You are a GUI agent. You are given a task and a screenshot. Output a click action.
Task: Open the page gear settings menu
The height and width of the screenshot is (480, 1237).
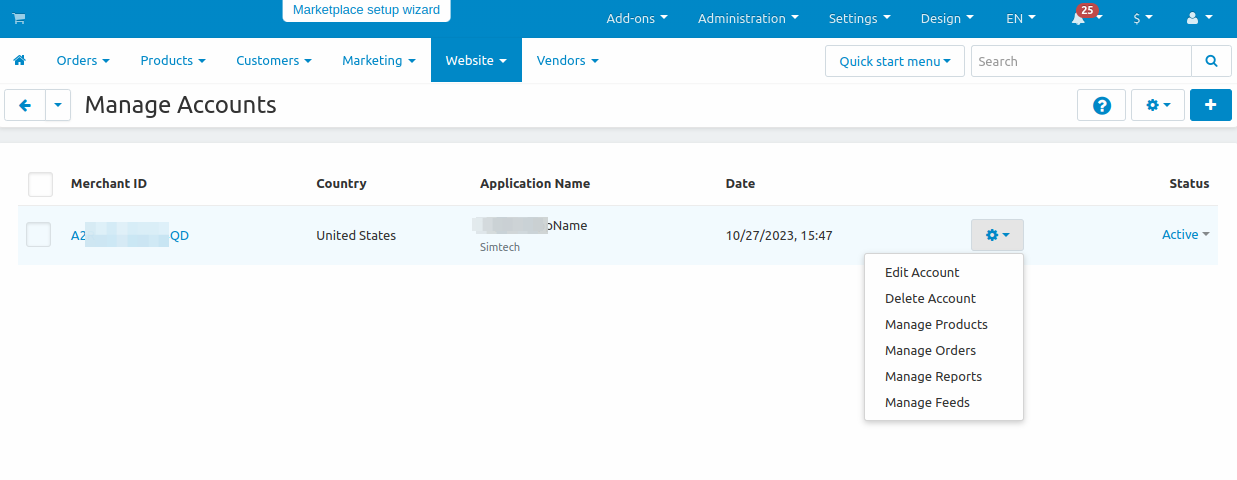click(x=1157, y=105)
